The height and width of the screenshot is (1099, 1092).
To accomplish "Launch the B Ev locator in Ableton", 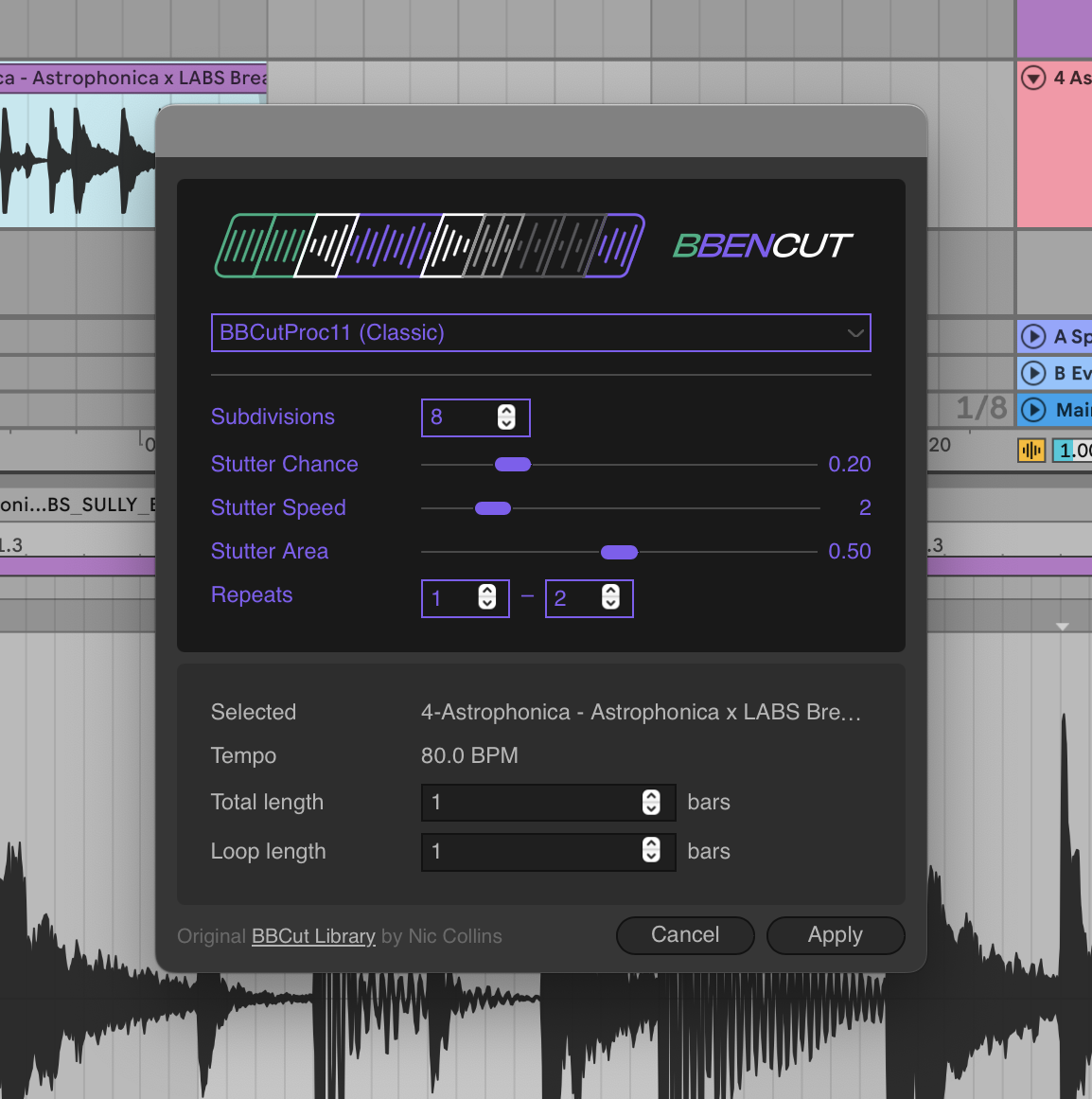I will coord(1033,373).
